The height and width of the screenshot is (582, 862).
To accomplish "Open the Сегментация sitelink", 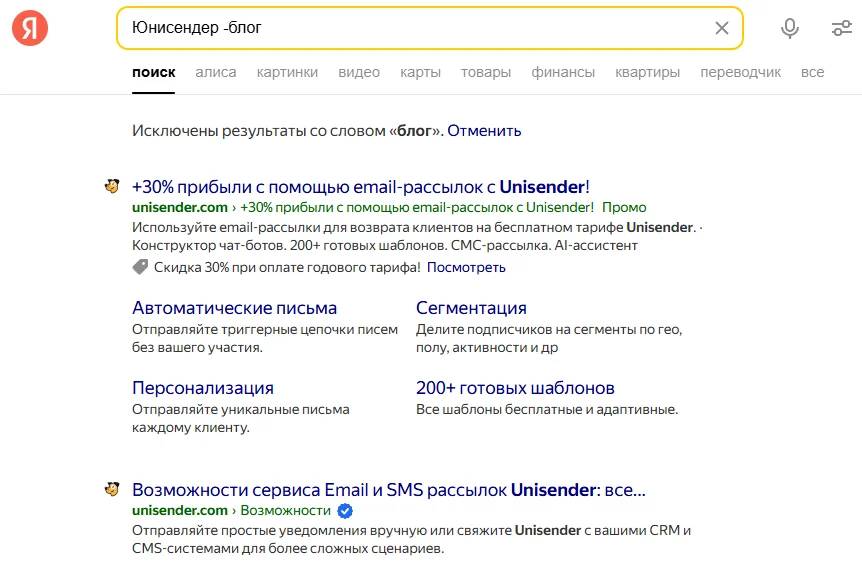I will click(x=471, y=308).
